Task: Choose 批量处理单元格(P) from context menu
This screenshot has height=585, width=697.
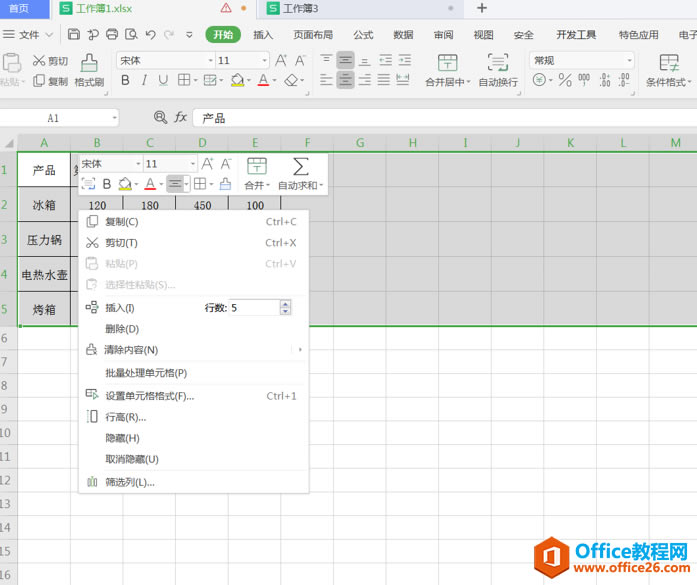Action: (193, 373)
